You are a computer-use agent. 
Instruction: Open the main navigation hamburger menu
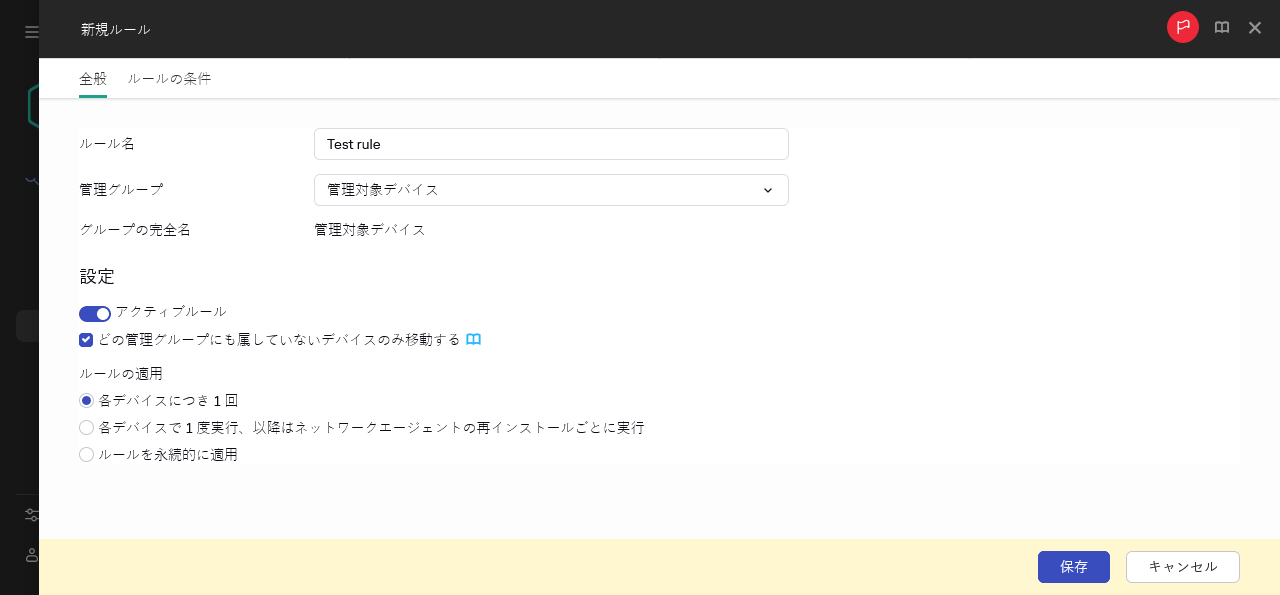pyautogui.click(x=32, y=31)
